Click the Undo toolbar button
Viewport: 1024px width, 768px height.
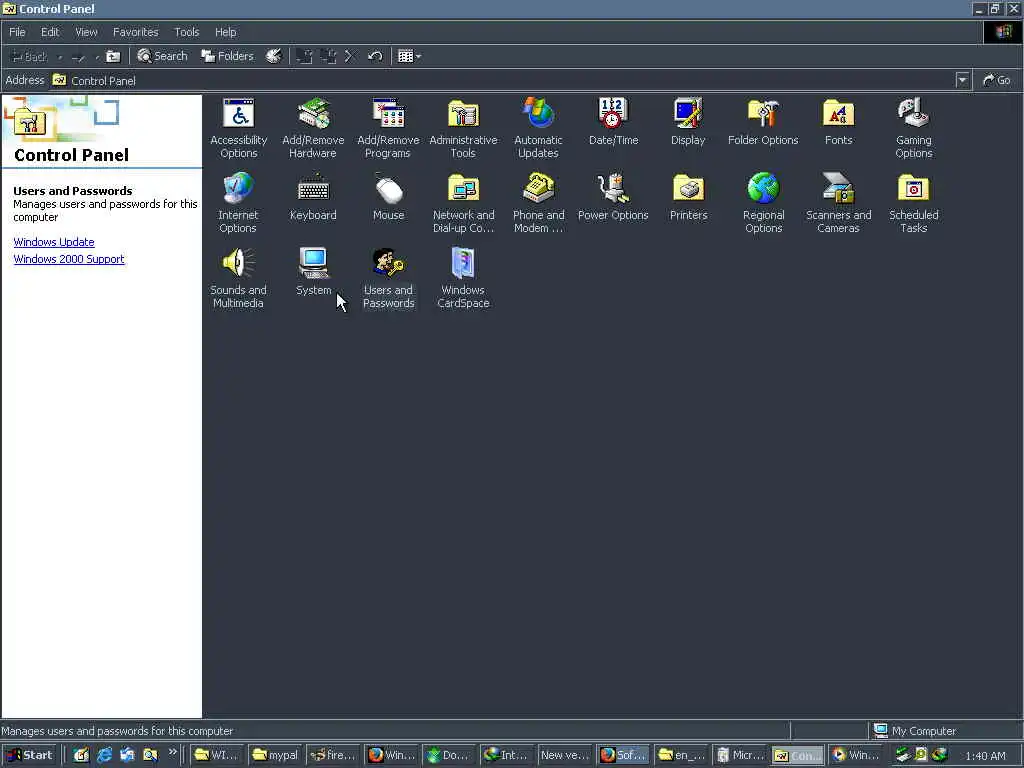[375, 56]
